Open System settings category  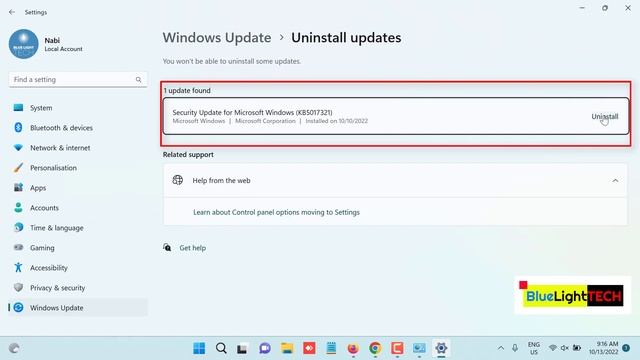(x=78, y=108)
